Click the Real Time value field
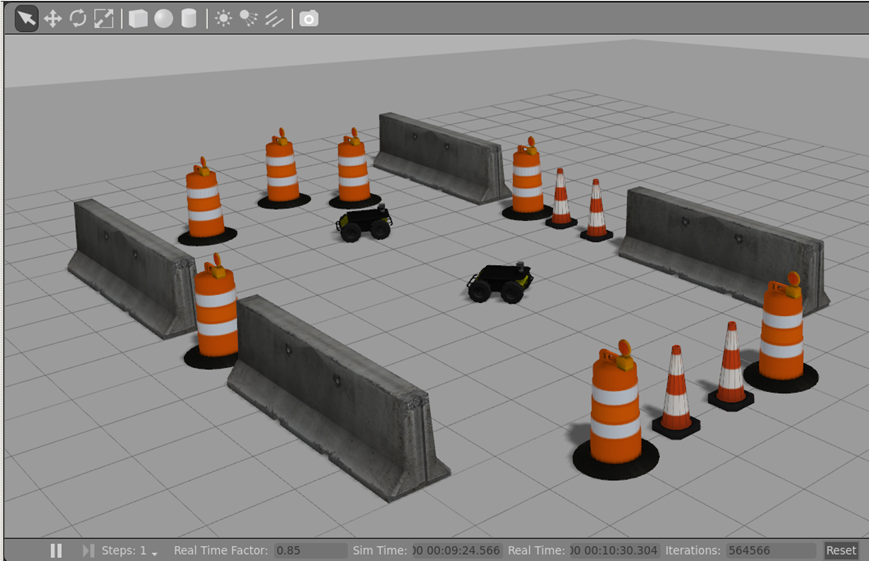This screenshot has height=561, width=869. tap(614, 550)
